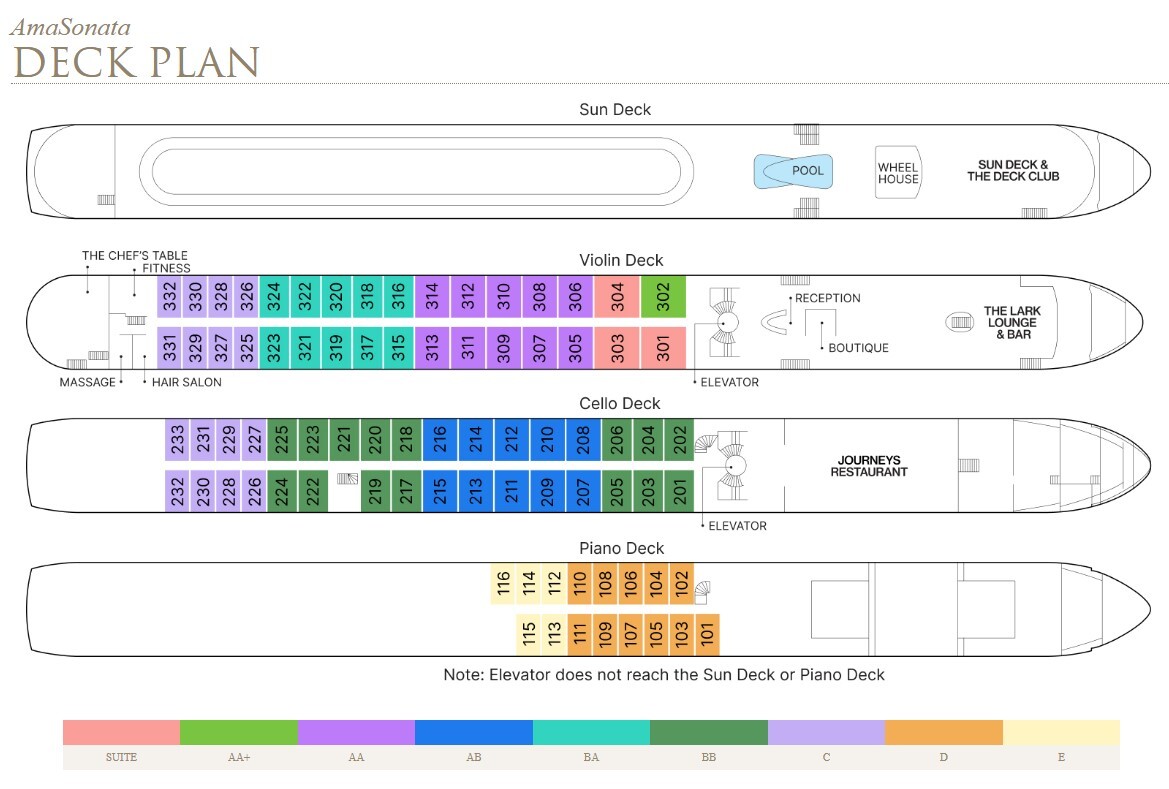The width and height of the screenshot is (1169, 789).
Task: Click the Journeys Restaurant label
Action: [869, 466]
